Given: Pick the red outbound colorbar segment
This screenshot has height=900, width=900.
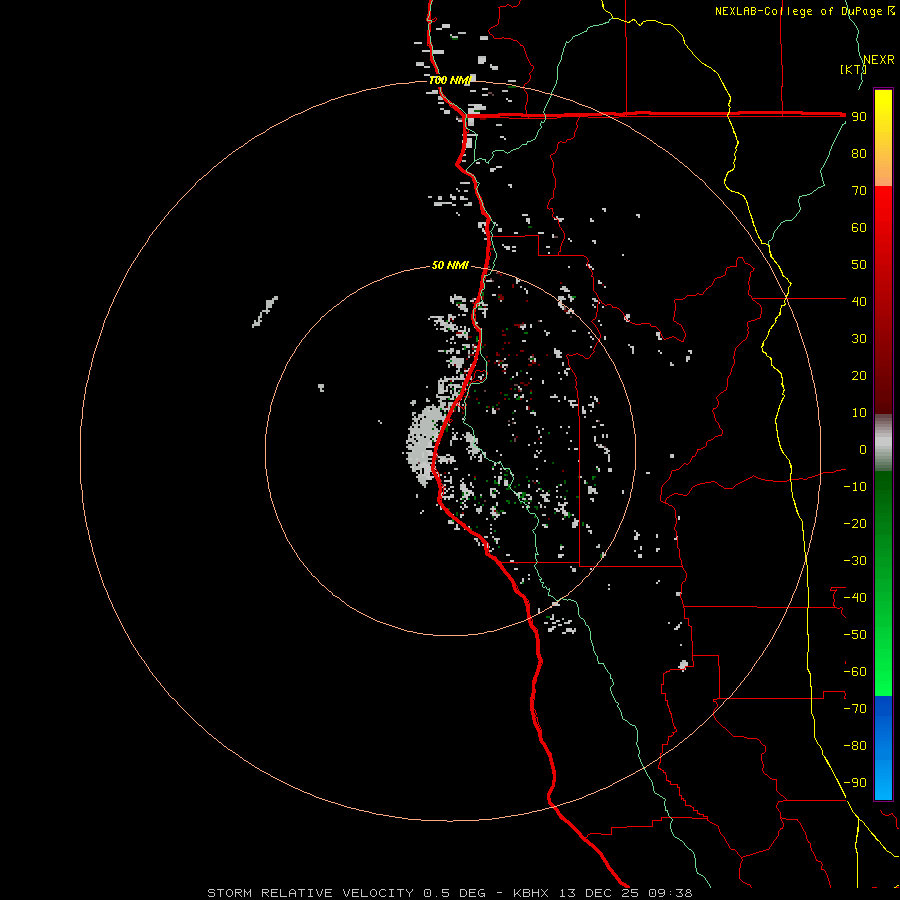Looking at the screenshot, I should (x=883, y=300).
